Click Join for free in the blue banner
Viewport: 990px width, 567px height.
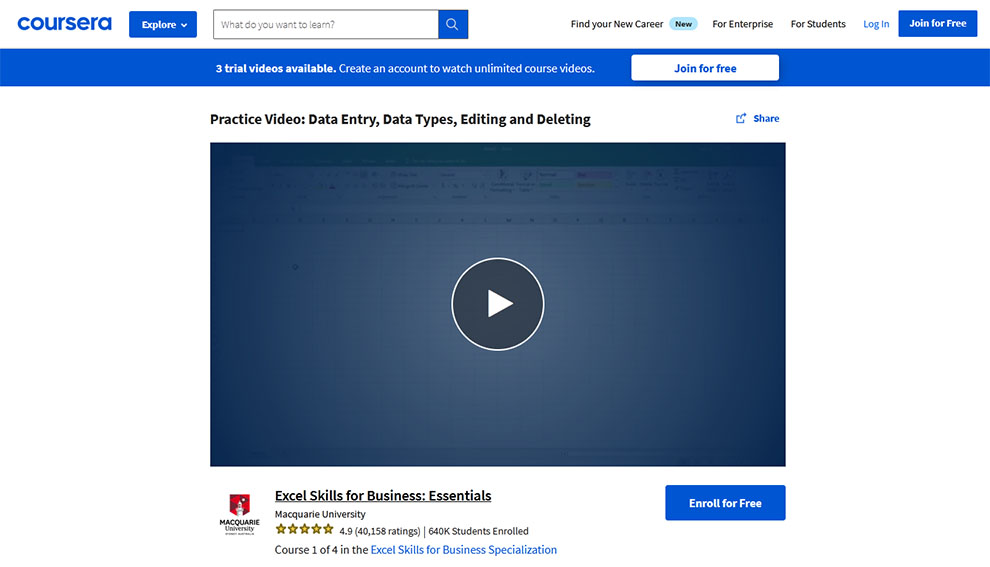[705, 68]
